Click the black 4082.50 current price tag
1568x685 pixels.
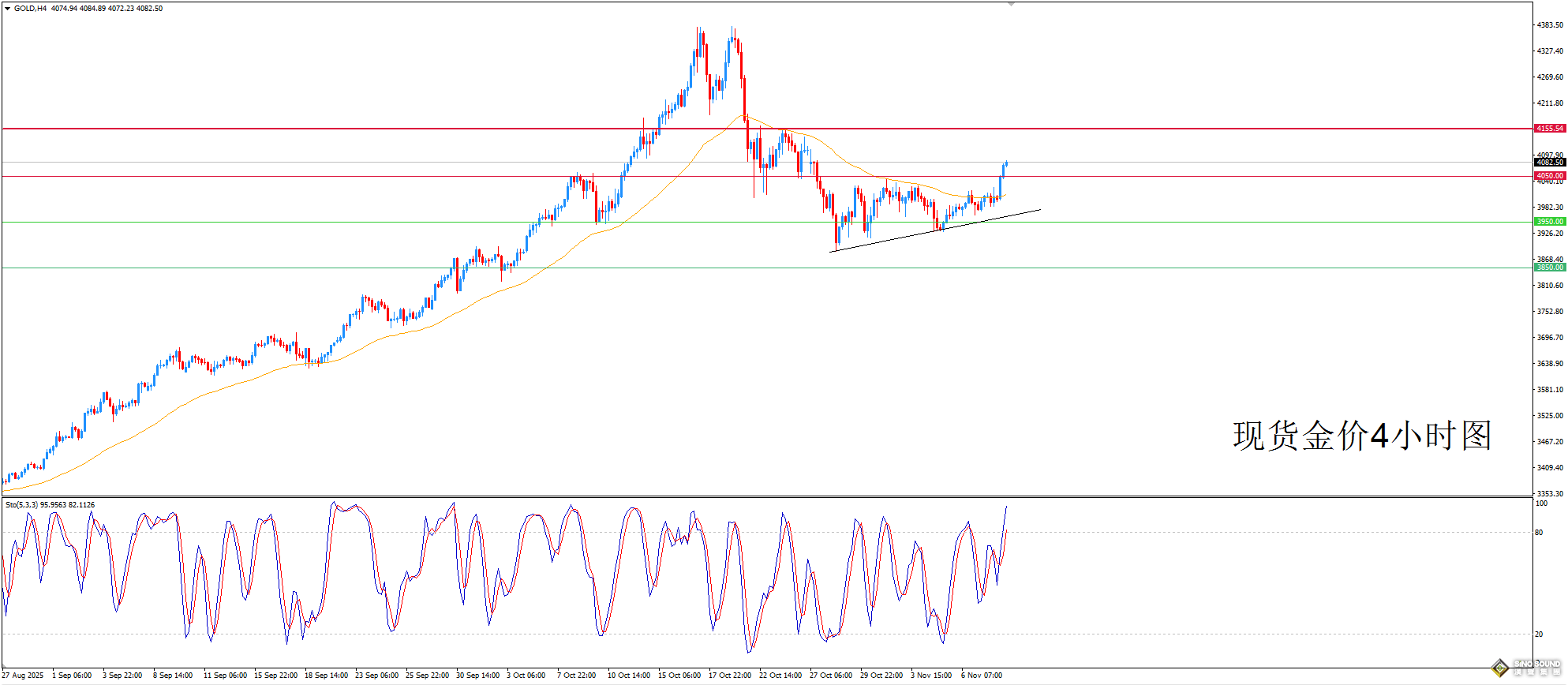1549,163
